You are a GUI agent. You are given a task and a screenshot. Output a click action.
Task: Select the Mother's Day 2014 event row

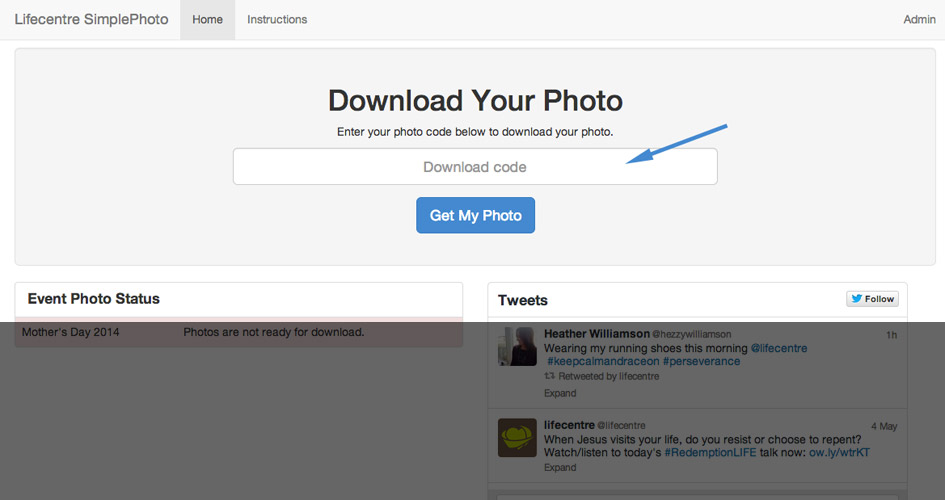coord(239,332)
